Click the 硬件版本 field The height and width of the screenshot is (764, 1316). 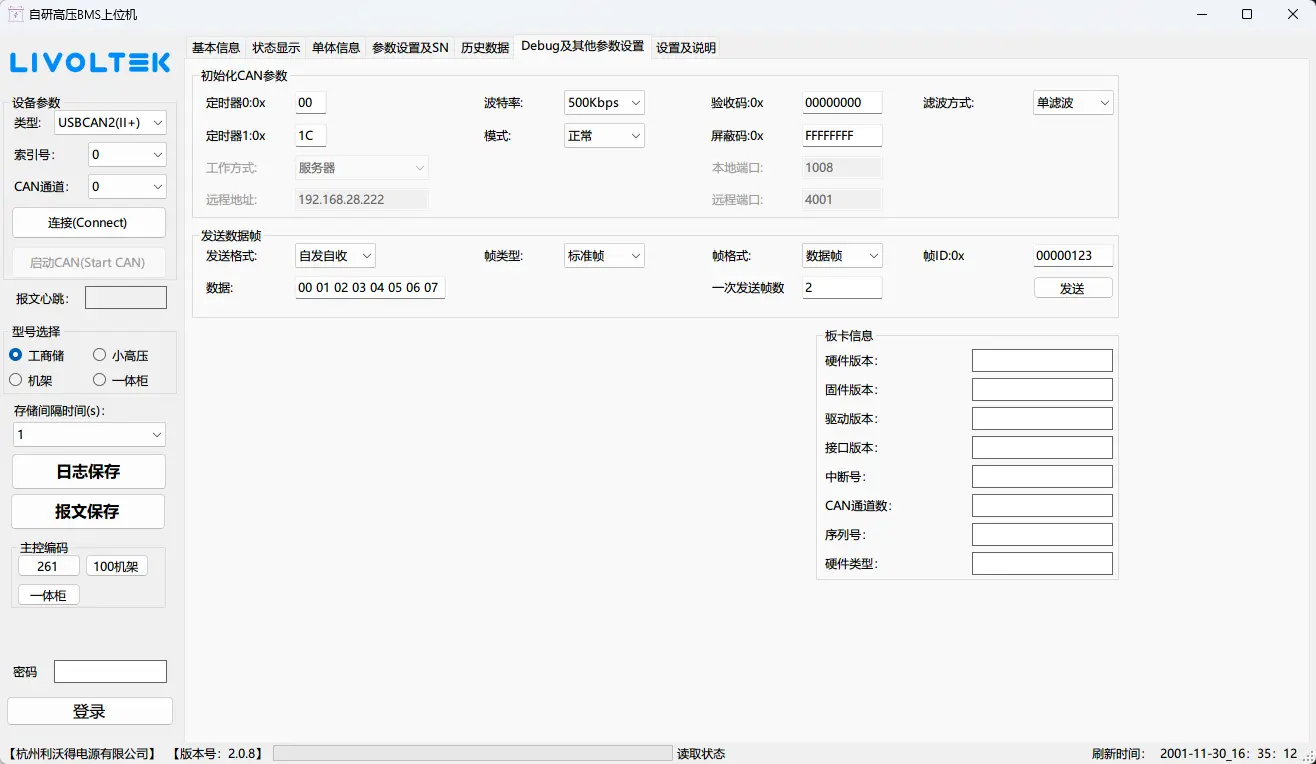1042,361
